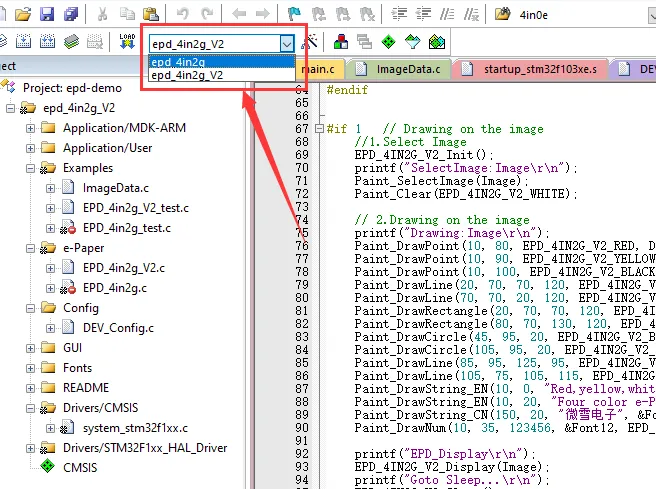Switch to the startup_stm32f103xe.s tab
Viewport: 656px width, 489px height.
click(x=531, y=69)
